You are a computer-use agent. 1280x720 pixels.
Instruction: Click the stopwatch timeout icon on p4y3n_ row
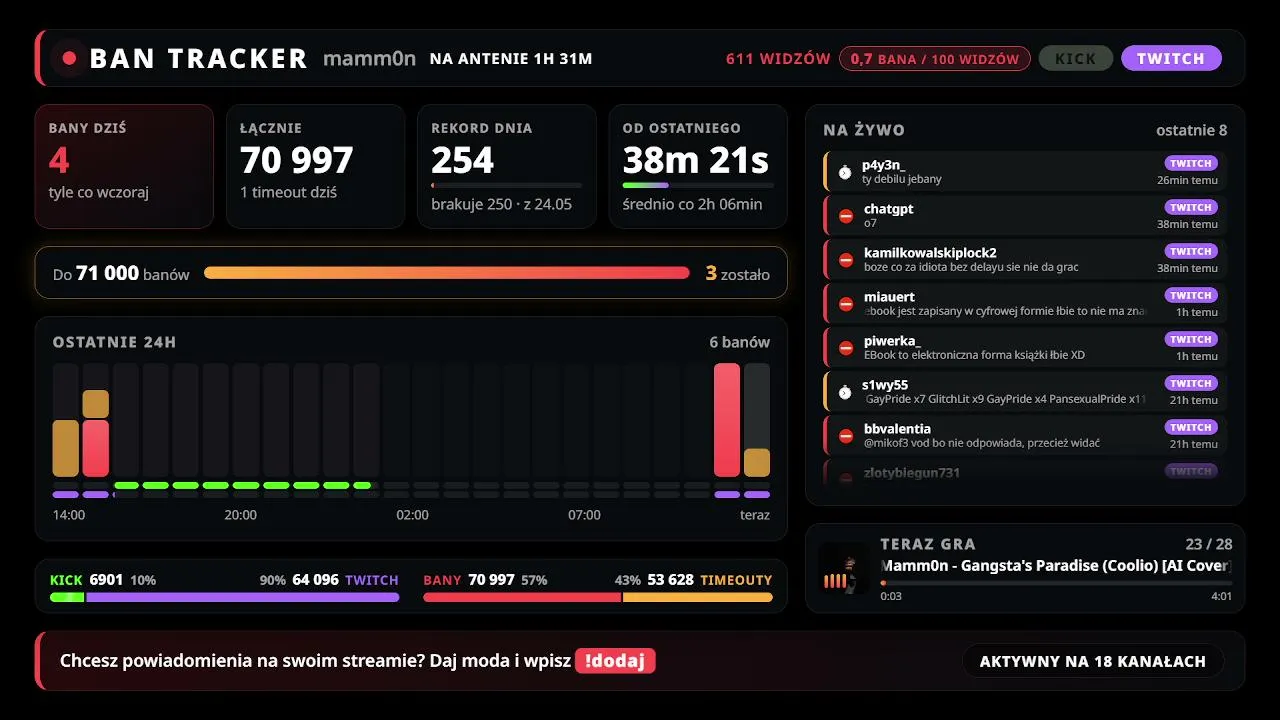tap(845, 172)
